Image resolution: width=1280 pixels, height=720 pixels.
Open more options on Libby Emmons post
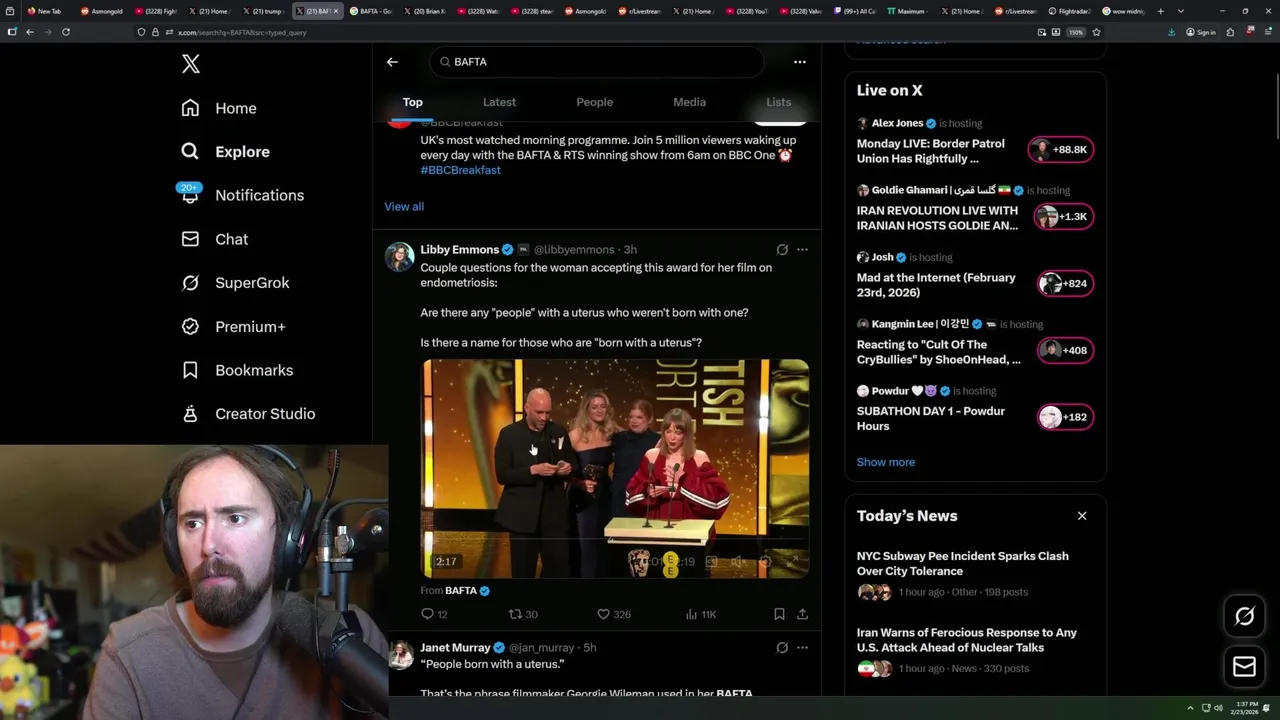(802, 250)
